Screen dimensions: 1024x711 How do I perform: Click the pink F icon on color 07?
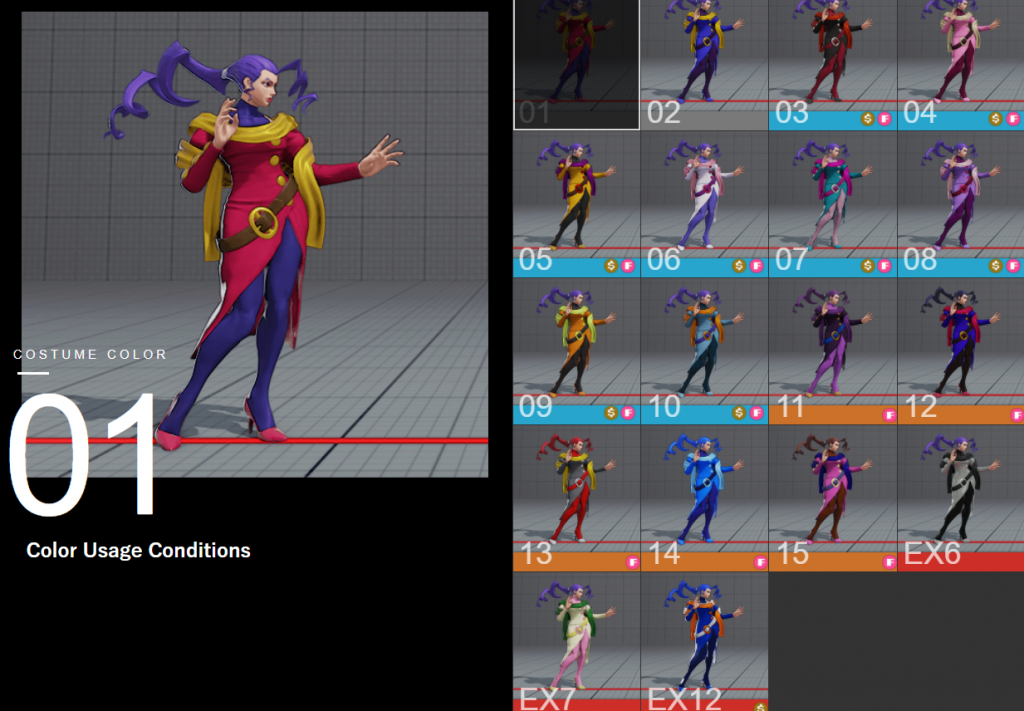coord(884,266)
